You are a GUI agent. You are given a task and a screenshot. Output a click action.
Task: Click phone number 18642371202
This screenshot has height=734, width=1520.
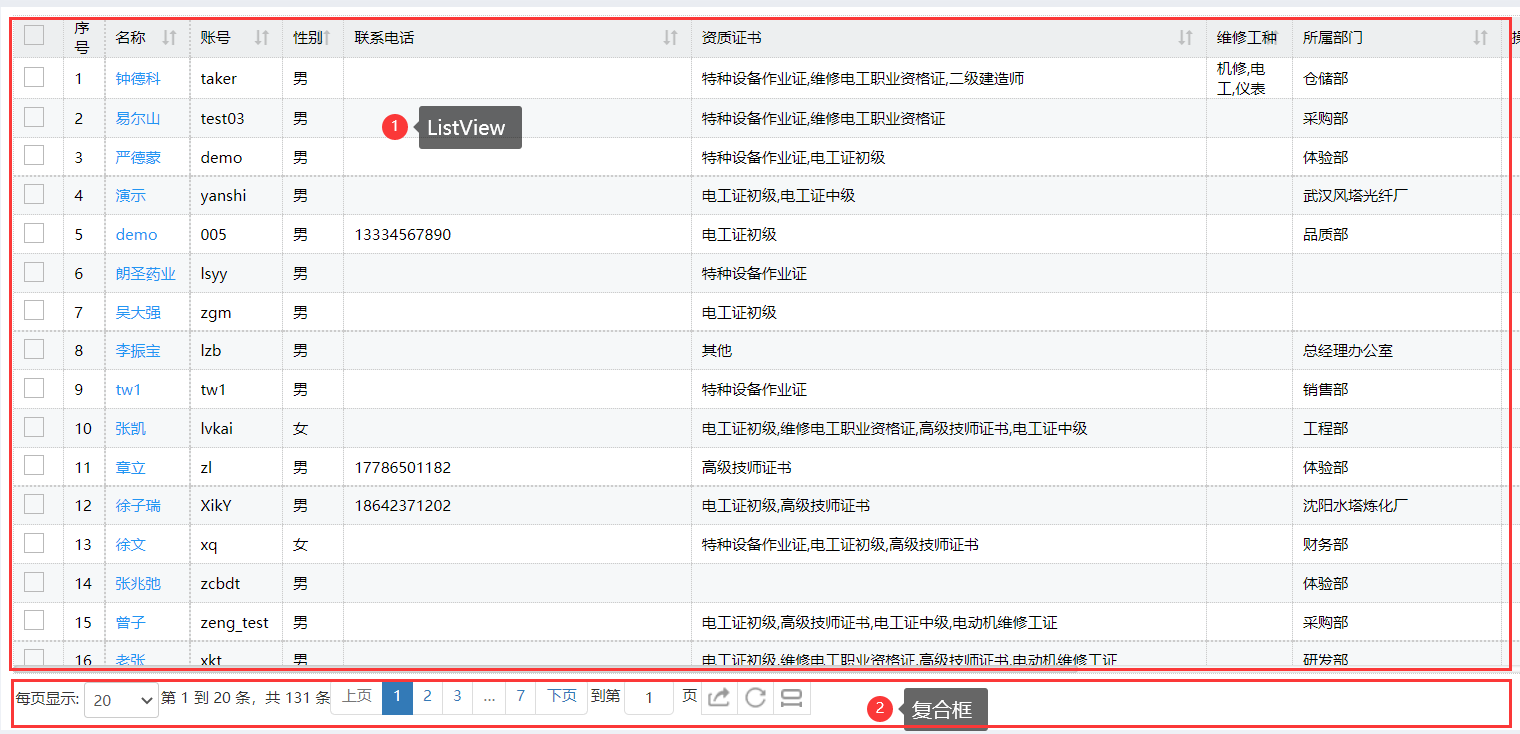pos(403,506)
